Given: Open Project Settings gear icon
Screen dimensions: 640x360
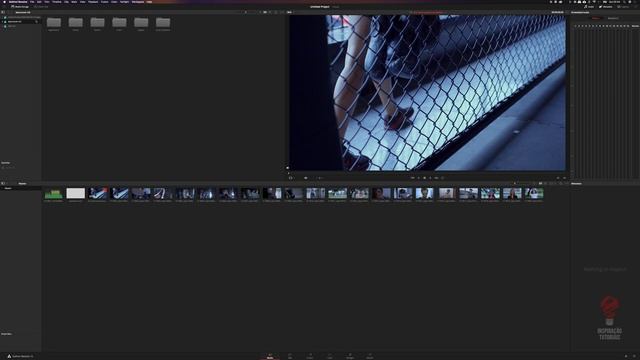Looking at the screenshot, I should pyautogui.click(x=634, y=356).
